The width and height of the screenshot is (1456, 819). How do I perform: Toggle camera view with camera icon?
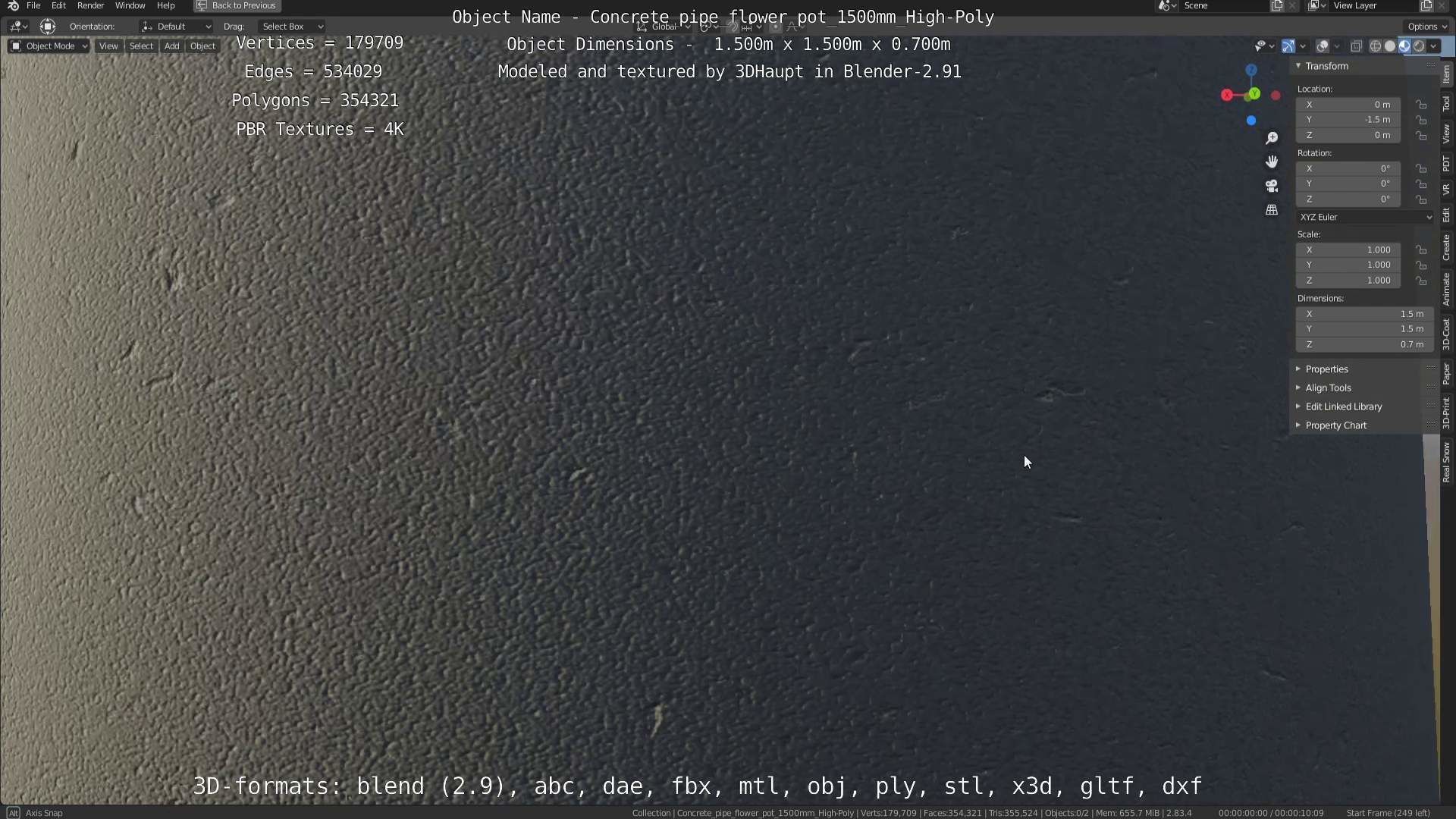pos(1272,186)
